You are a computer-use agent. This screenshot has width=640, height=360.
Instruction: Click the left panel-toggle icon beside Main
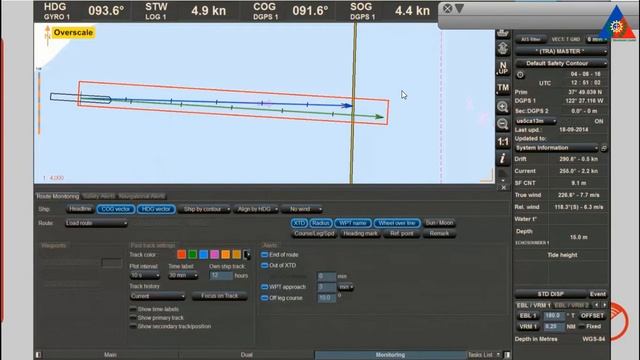click(38, 355)
